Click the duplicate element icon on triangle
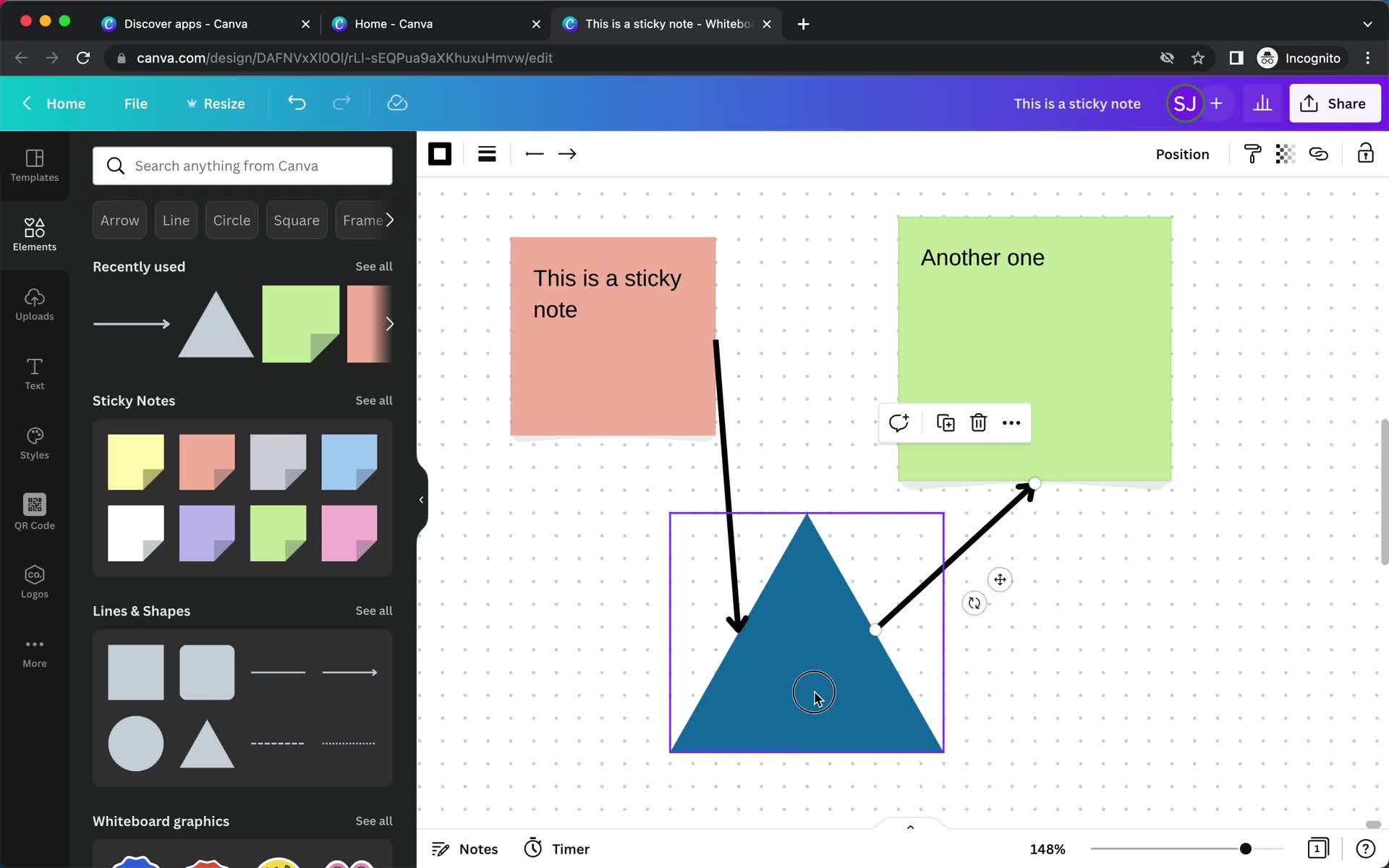The image size is (1389, 868). click(x=944, y=422)
